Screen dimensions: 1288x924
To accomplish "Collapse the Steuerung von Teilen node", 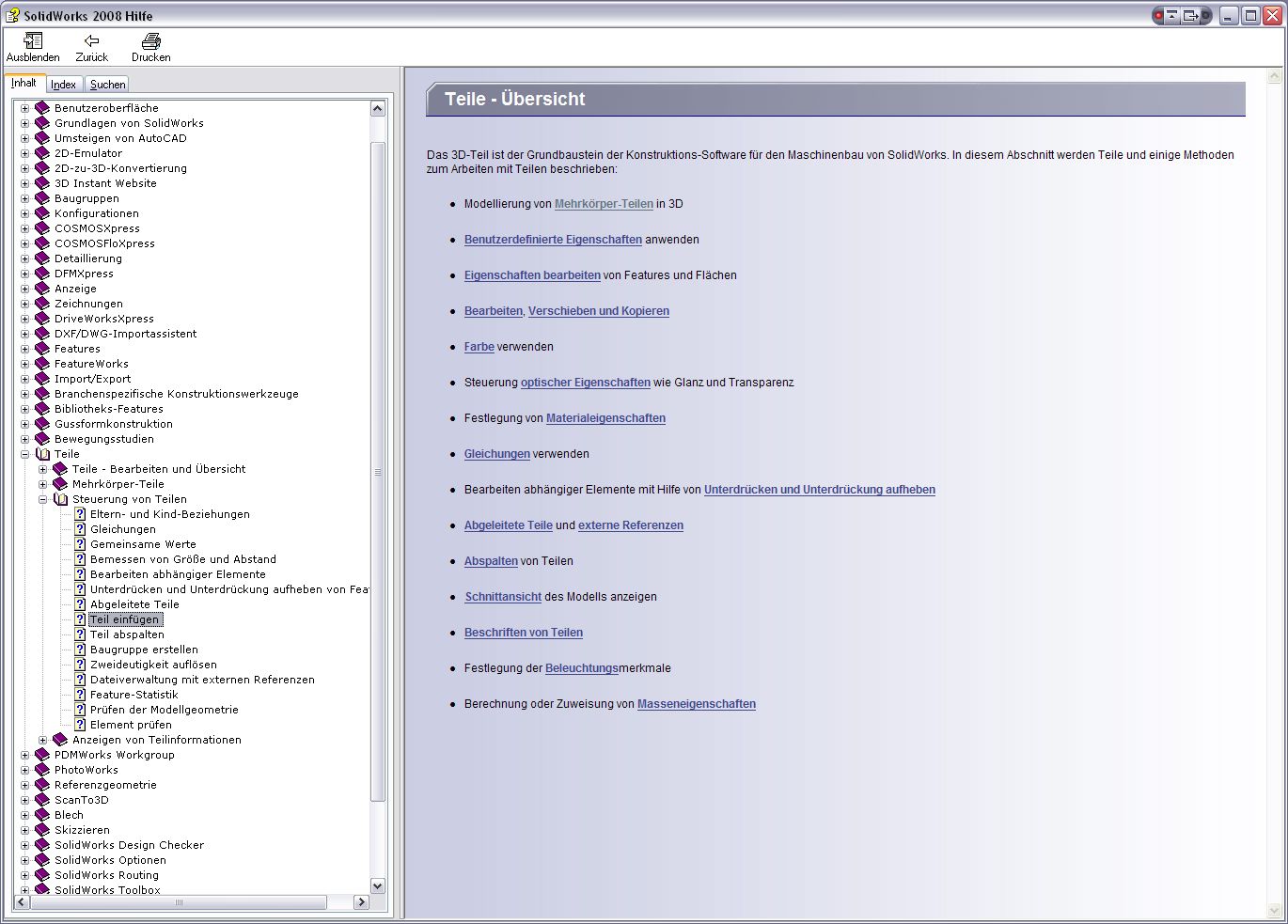I will pos(42,499).
